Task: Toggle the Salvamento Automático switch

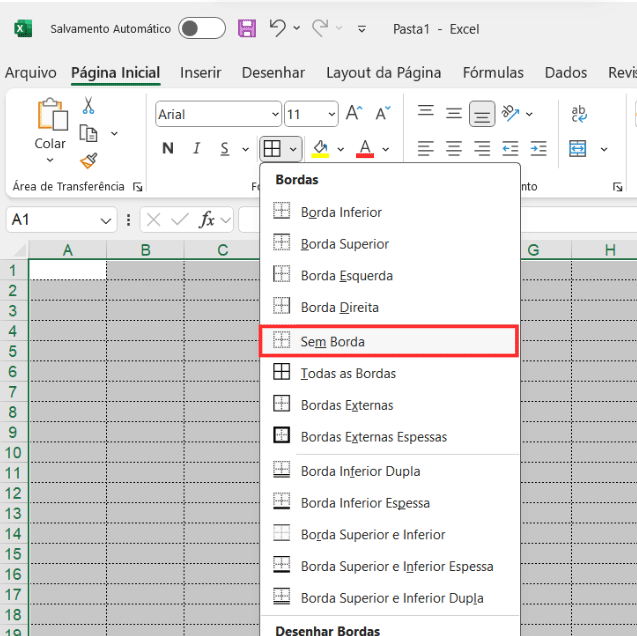Action: click(201, 29)
